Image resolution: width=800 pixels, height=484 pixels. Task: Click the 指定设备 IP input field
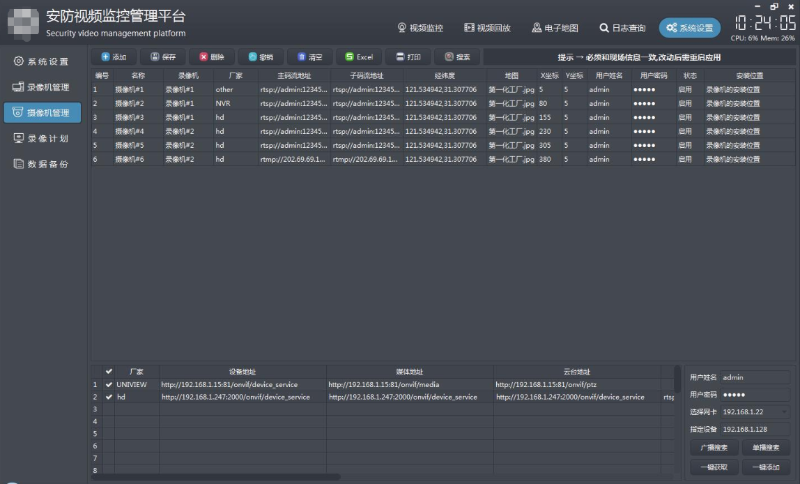click(756, 429)
